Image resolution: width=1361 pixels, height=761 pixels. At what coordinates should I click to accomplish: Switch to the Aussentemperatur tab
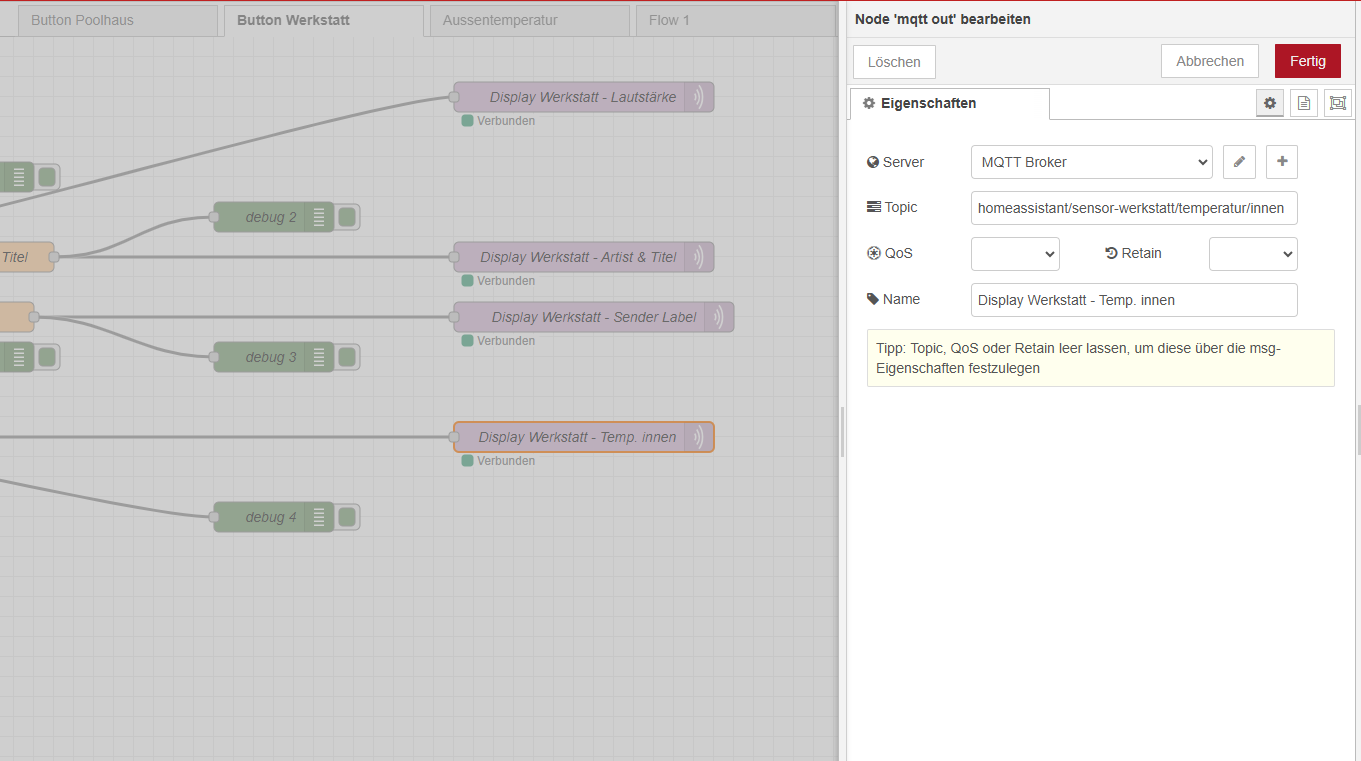tap(530, 20)
